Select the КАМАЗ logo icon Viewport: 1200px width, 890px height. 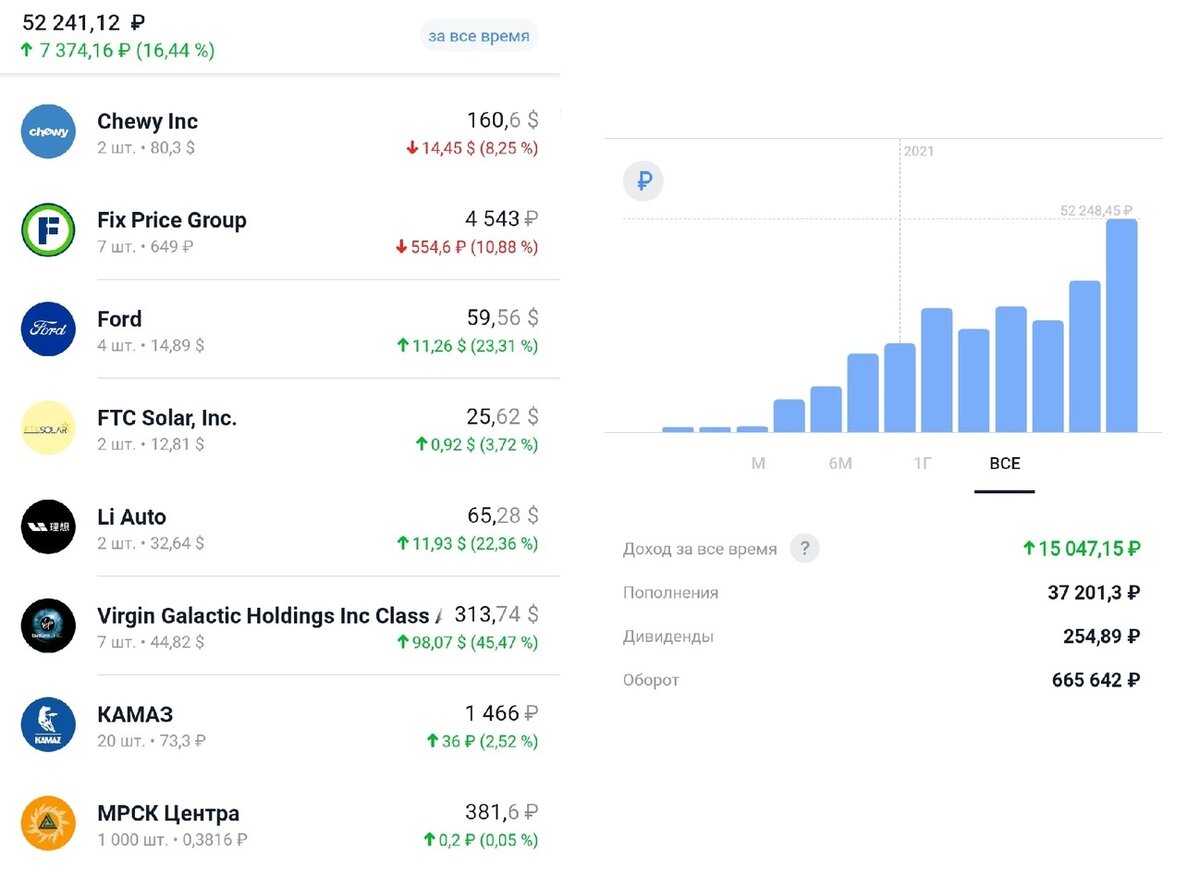(x=48, y=725)
